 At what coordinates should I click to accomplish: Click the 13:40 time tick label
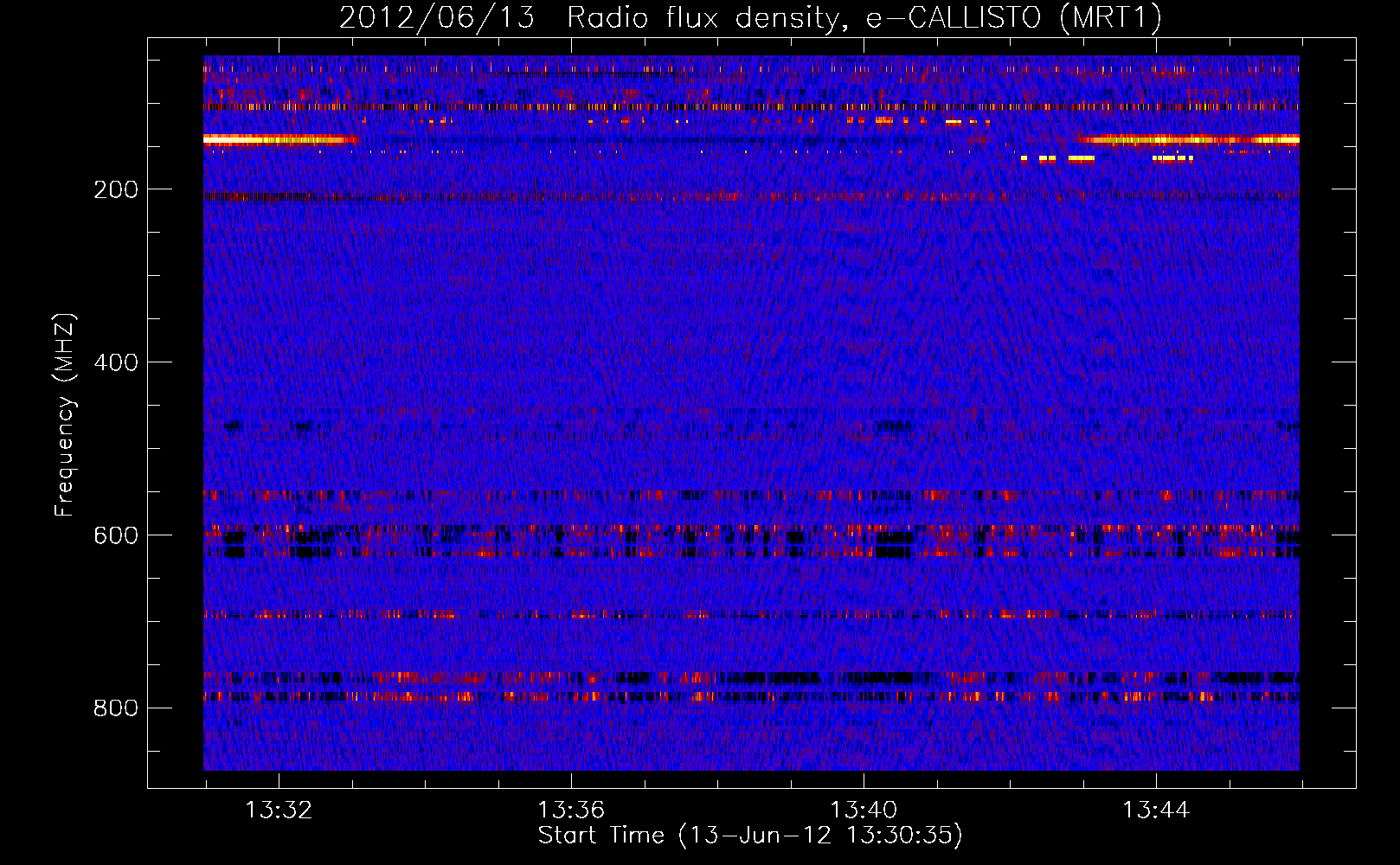click(x=864, y=811)
